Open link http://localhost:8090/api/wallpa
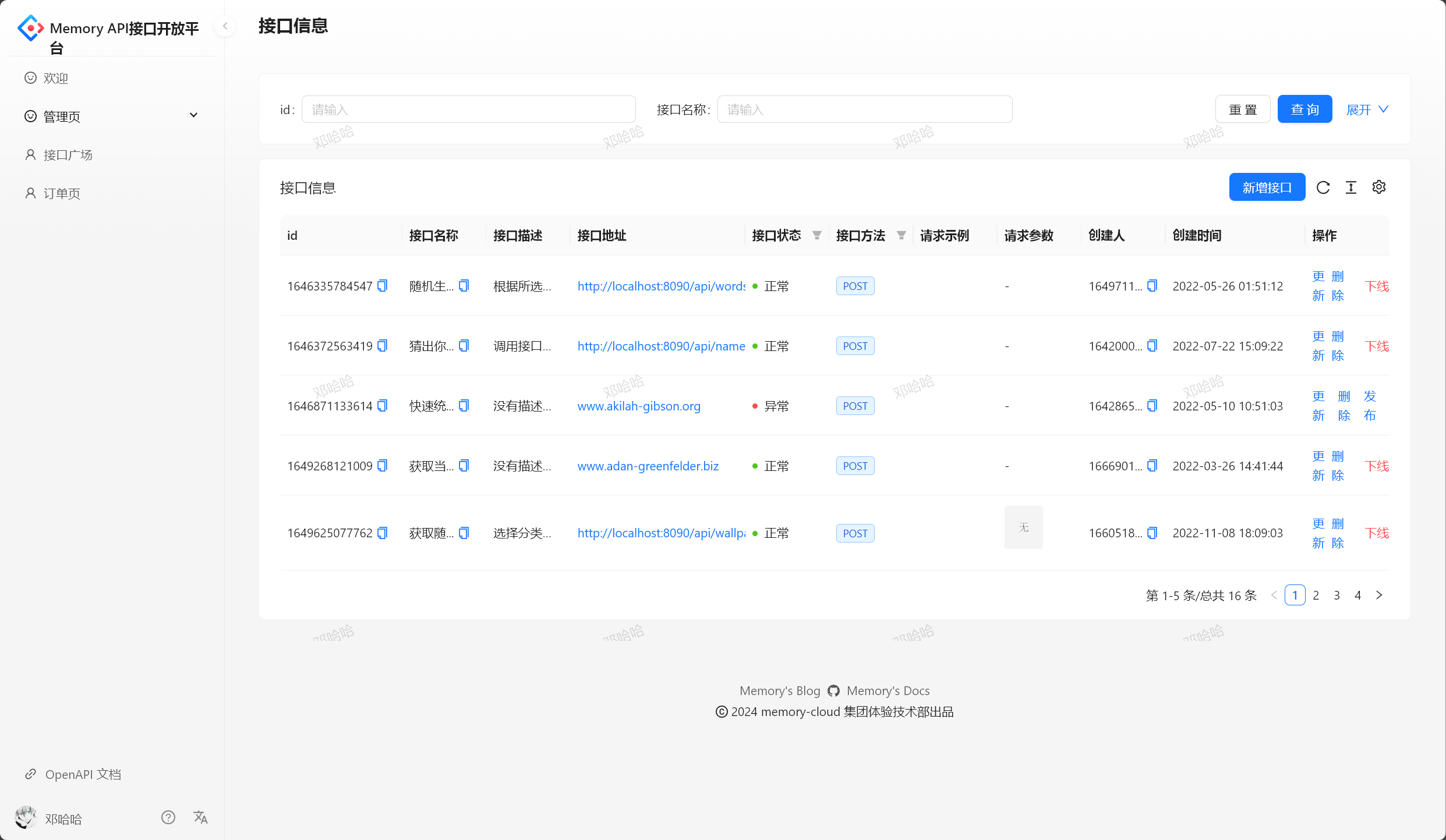The height and width of the screenshot is (840, 1446). click(661, 533)
